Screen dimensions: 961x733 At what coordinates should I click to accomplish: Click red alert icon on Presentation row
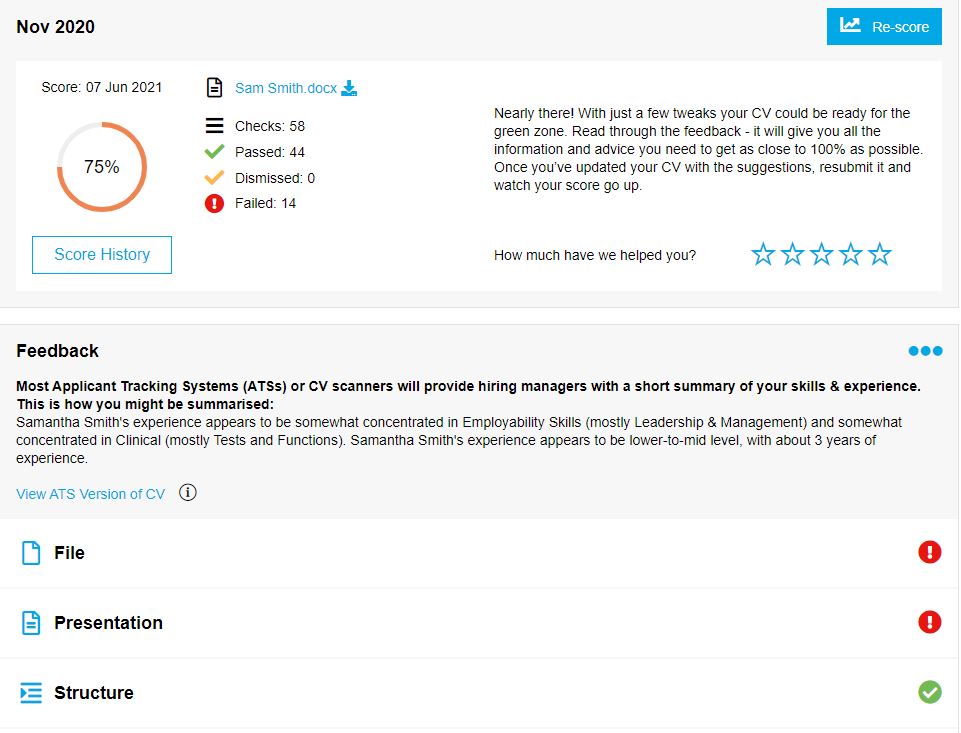point(929,622)
